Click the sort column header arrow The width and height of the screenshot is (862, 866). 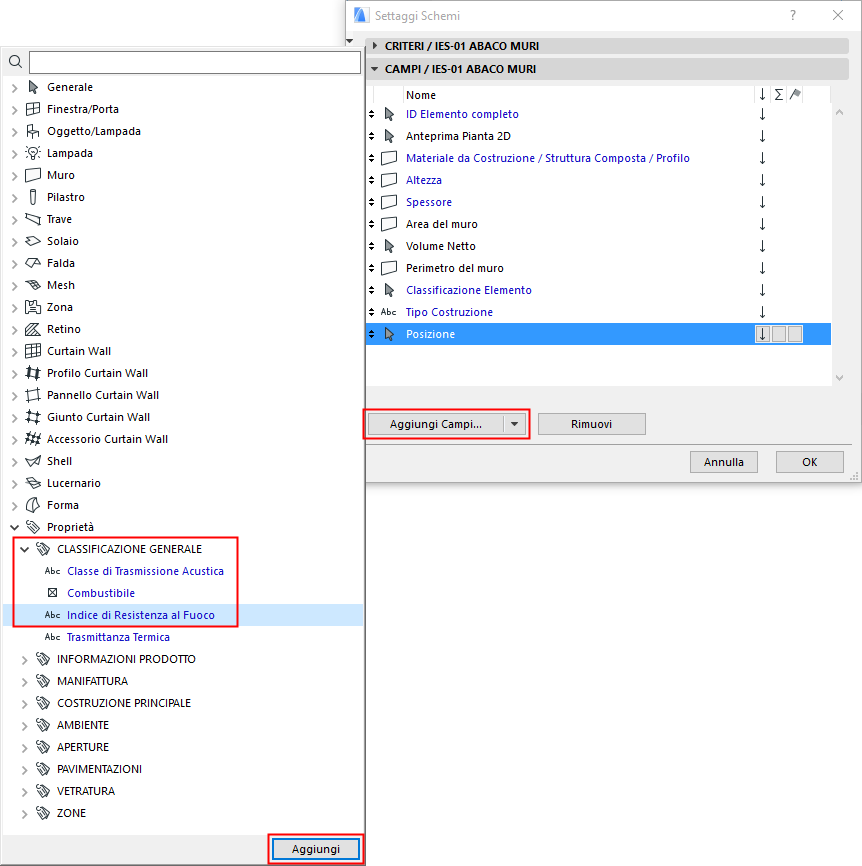(763, 94)
